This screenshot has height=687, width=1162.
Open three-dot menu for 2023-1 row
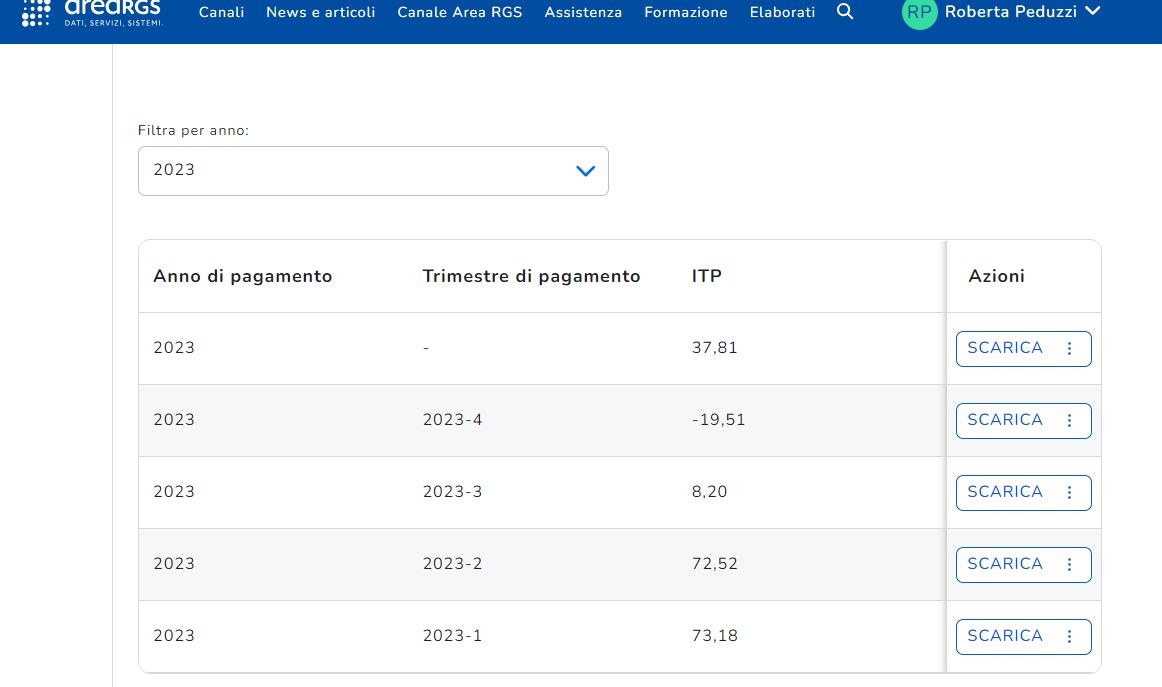[1069, 637]
